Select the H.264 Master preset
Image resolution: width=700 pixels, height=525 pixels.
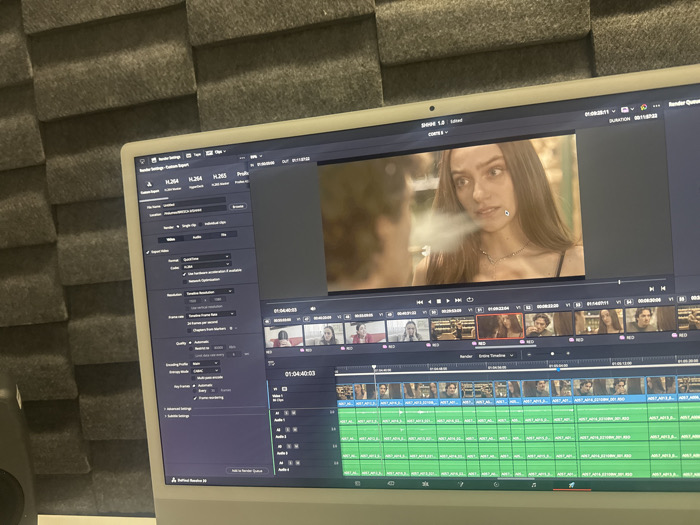172,184
